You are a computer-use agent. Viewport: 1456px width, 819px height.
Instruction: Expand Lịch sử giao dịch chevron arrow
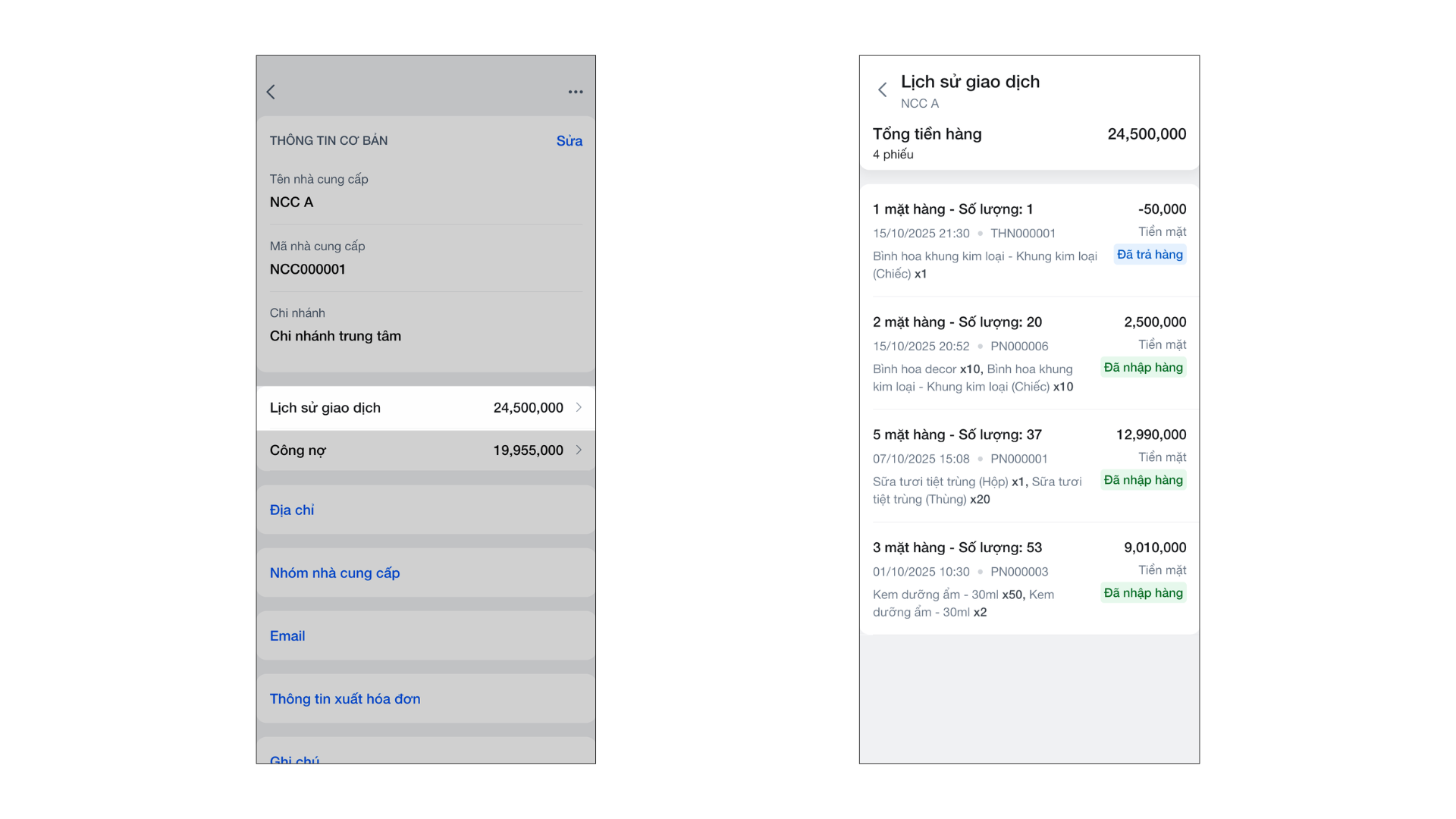579,408
